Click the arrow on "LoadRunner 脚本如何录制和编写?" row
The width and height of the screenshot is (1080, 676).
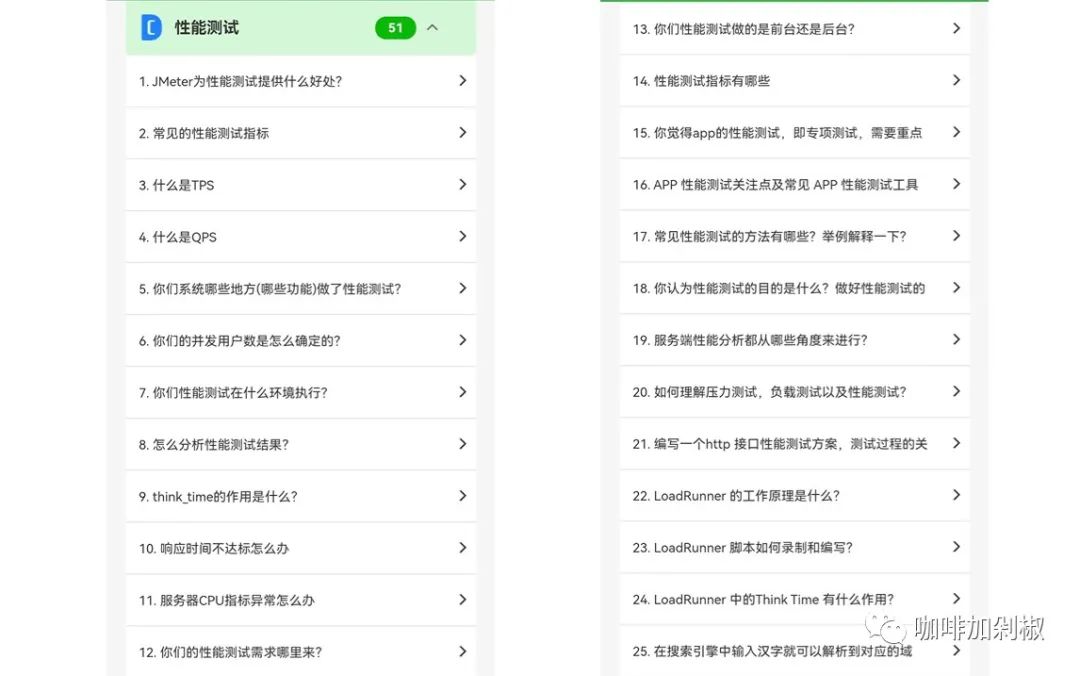coord(956,547)
